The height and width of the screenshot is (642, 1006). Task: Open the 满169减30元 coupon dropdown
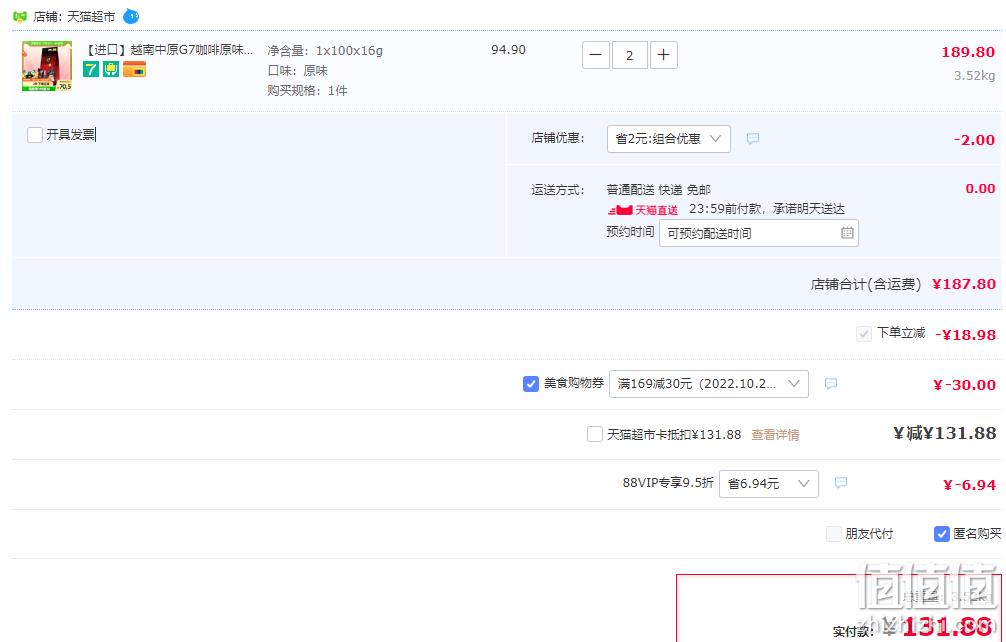[708, 384]
